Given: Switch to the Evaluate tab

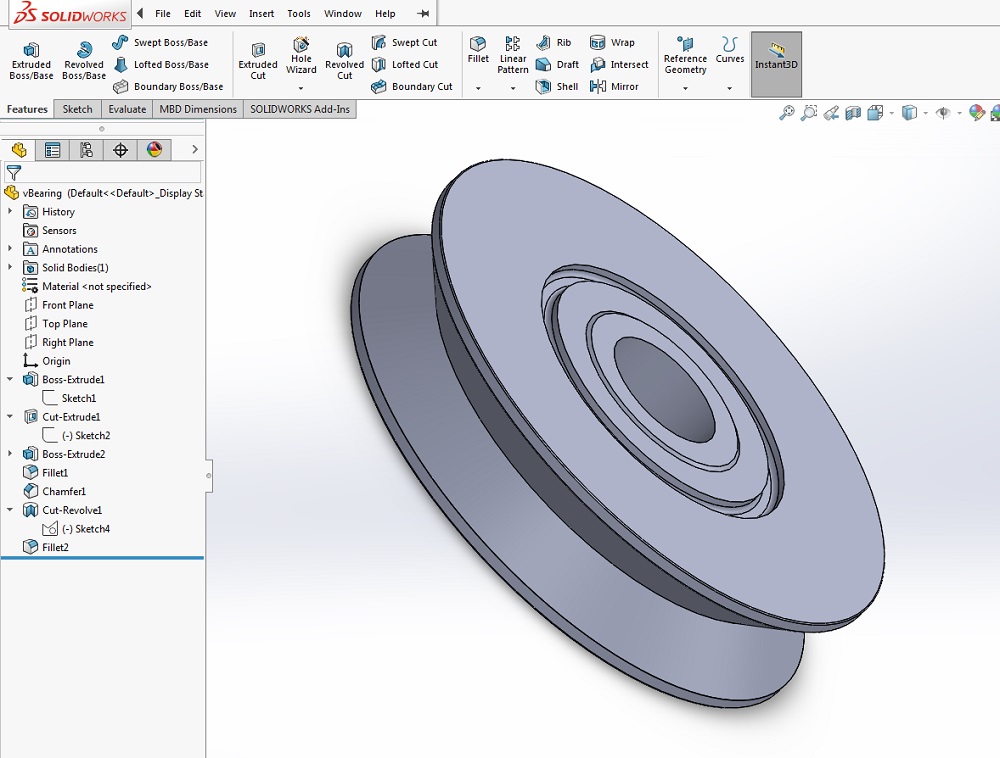Looking at the screenshot, I should (x=127, y=109).
